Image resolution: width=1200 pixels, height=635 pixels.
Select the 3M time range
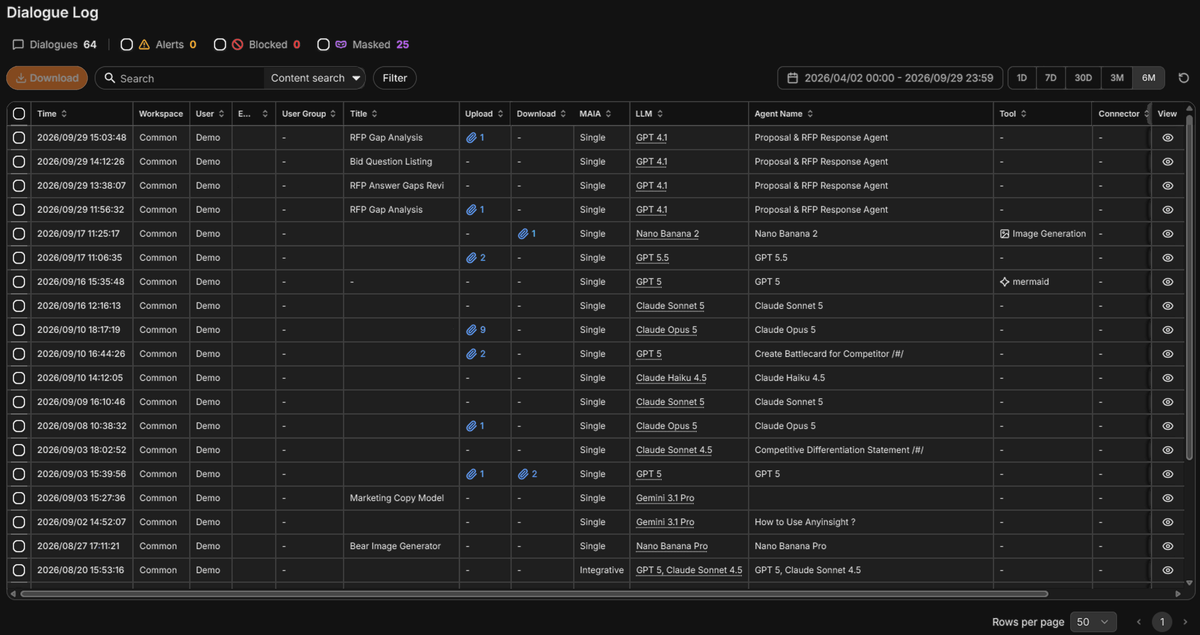[1117, 78]
